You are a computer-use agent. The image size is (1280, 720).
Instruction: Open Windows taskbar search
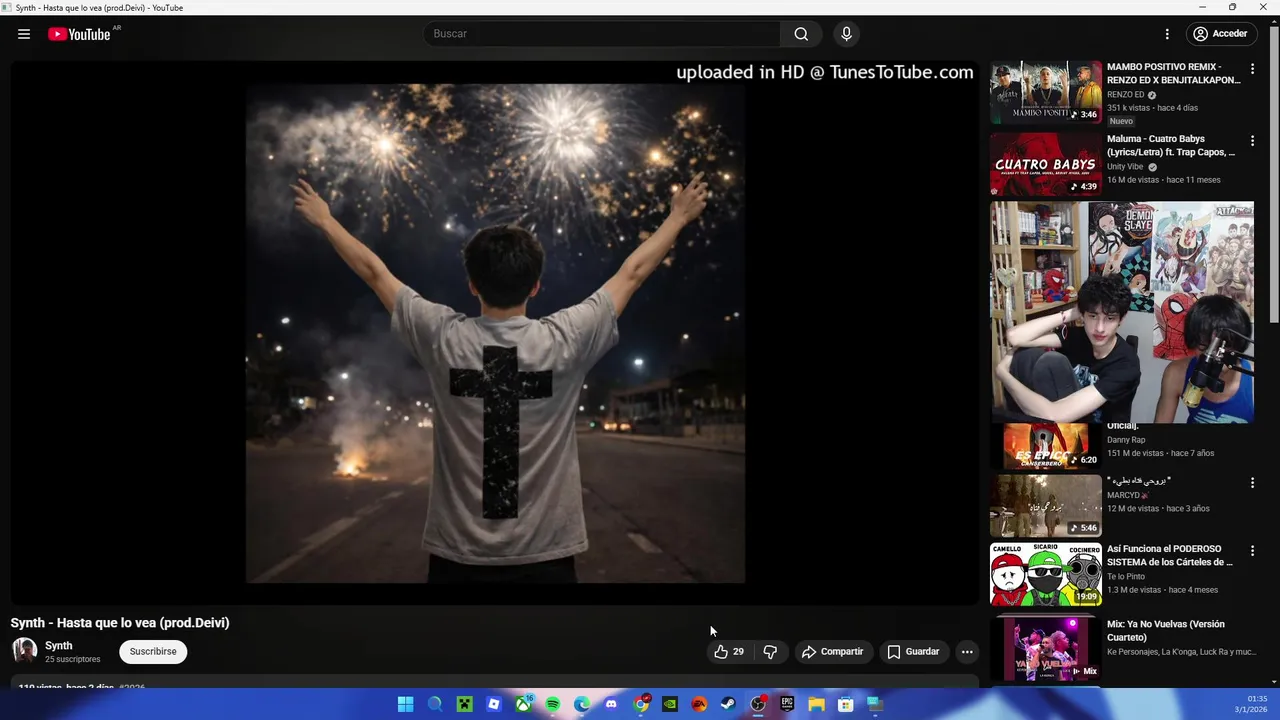coord(435,704)
